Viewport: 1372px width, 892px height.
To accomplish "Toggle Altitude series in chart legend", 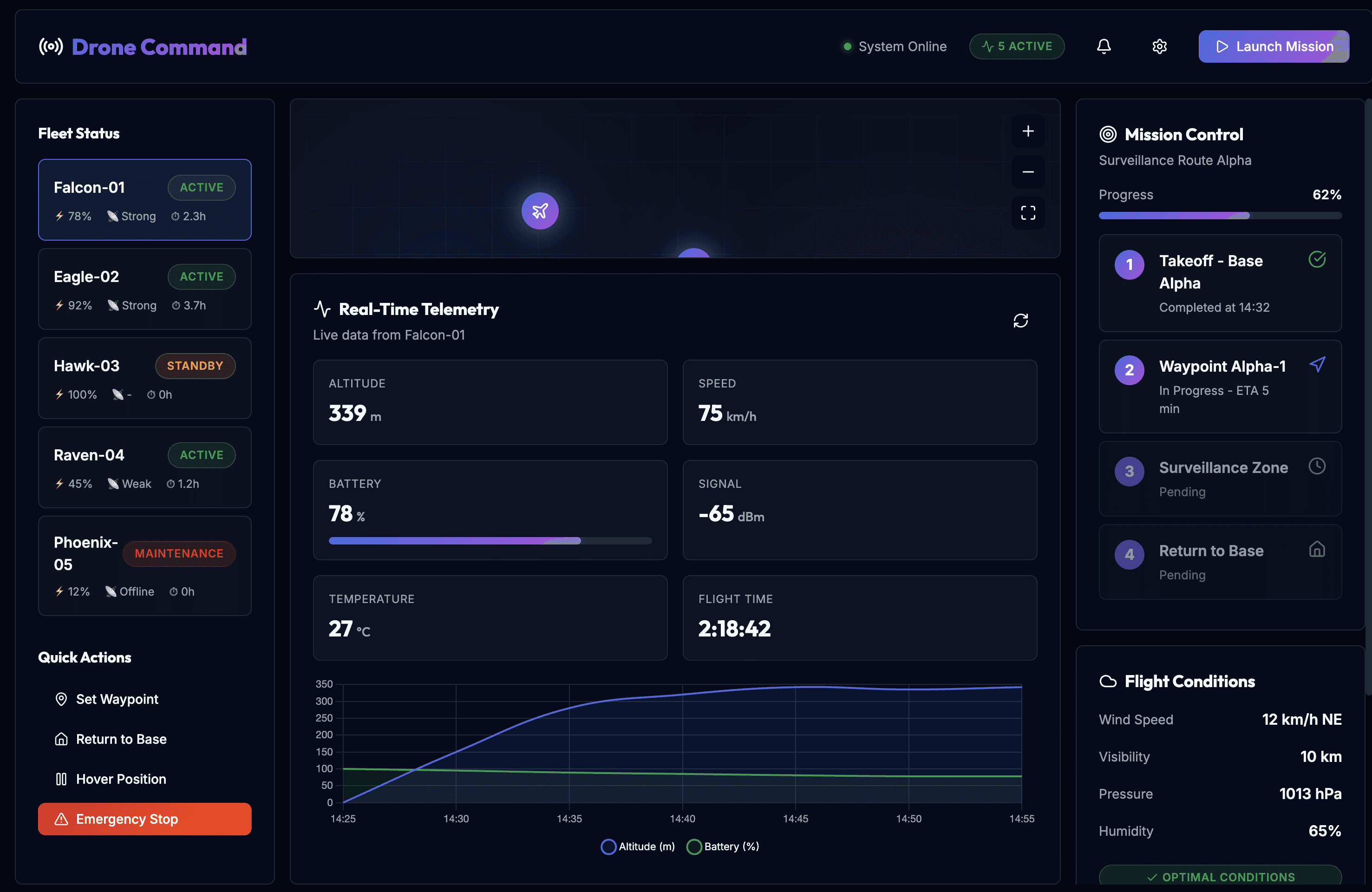I will [x=637, y=846].
